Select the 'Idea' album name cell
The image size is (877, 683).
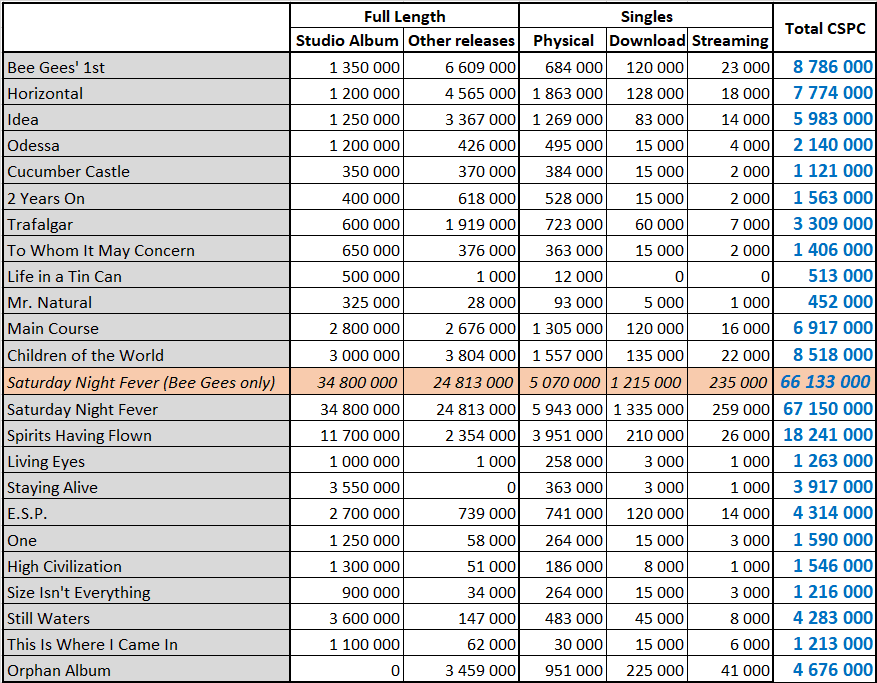pyautogui.click(x=147, y=119)
